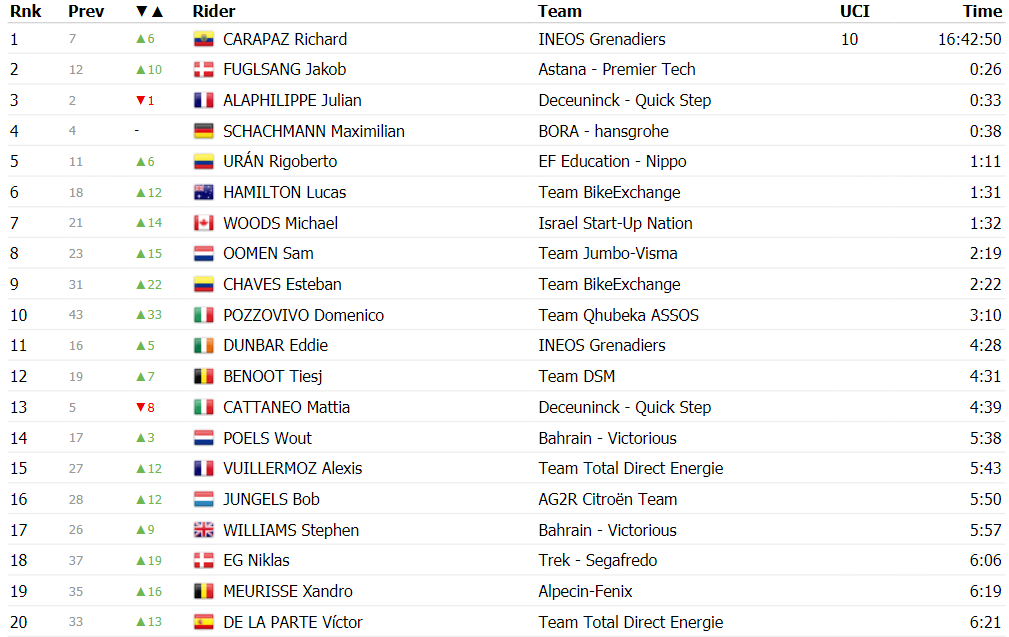Click the red down arrow for CATTANEO Mattia
The height and width of the screenshot is (637, 1009).
click(141, 407)
